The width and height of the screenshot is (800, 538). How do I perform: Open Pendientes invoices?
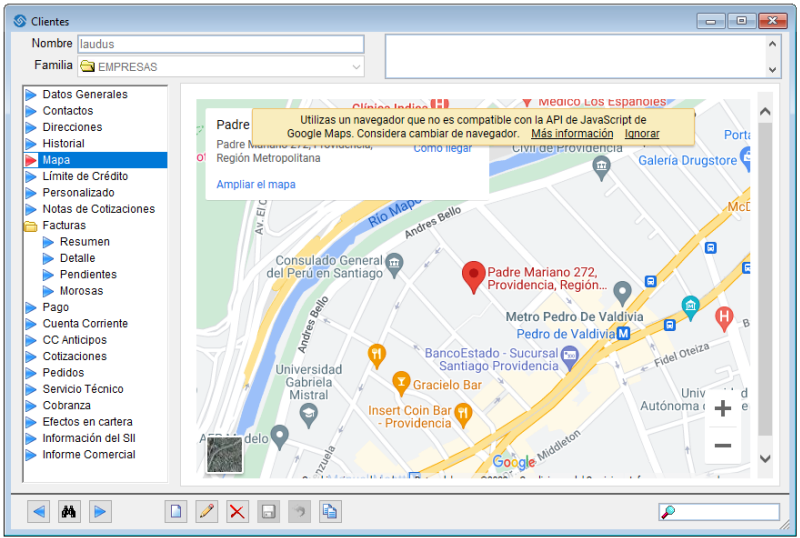[88, 274]
